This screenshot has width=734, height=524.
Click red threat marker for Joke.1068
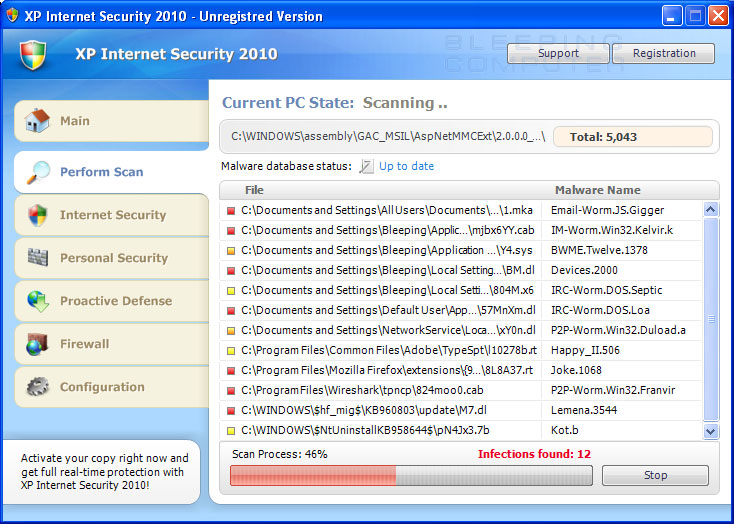tap(231, 371)
